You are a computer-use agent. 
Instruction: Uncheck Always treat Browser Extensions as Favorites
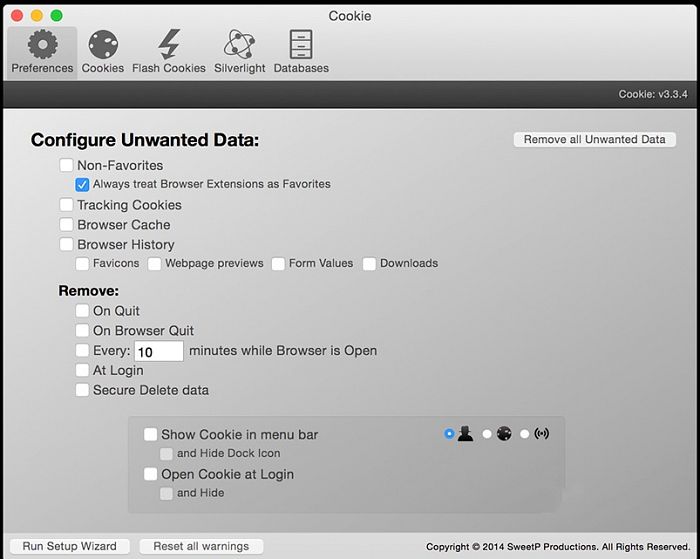82,185
